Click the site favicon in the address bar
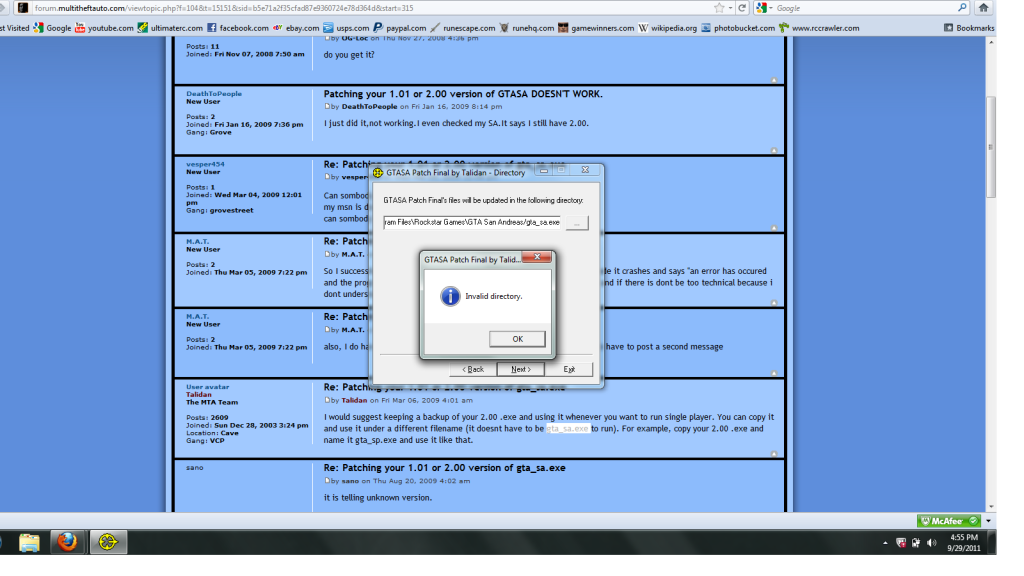The image size is (1024, 576). 23,8
